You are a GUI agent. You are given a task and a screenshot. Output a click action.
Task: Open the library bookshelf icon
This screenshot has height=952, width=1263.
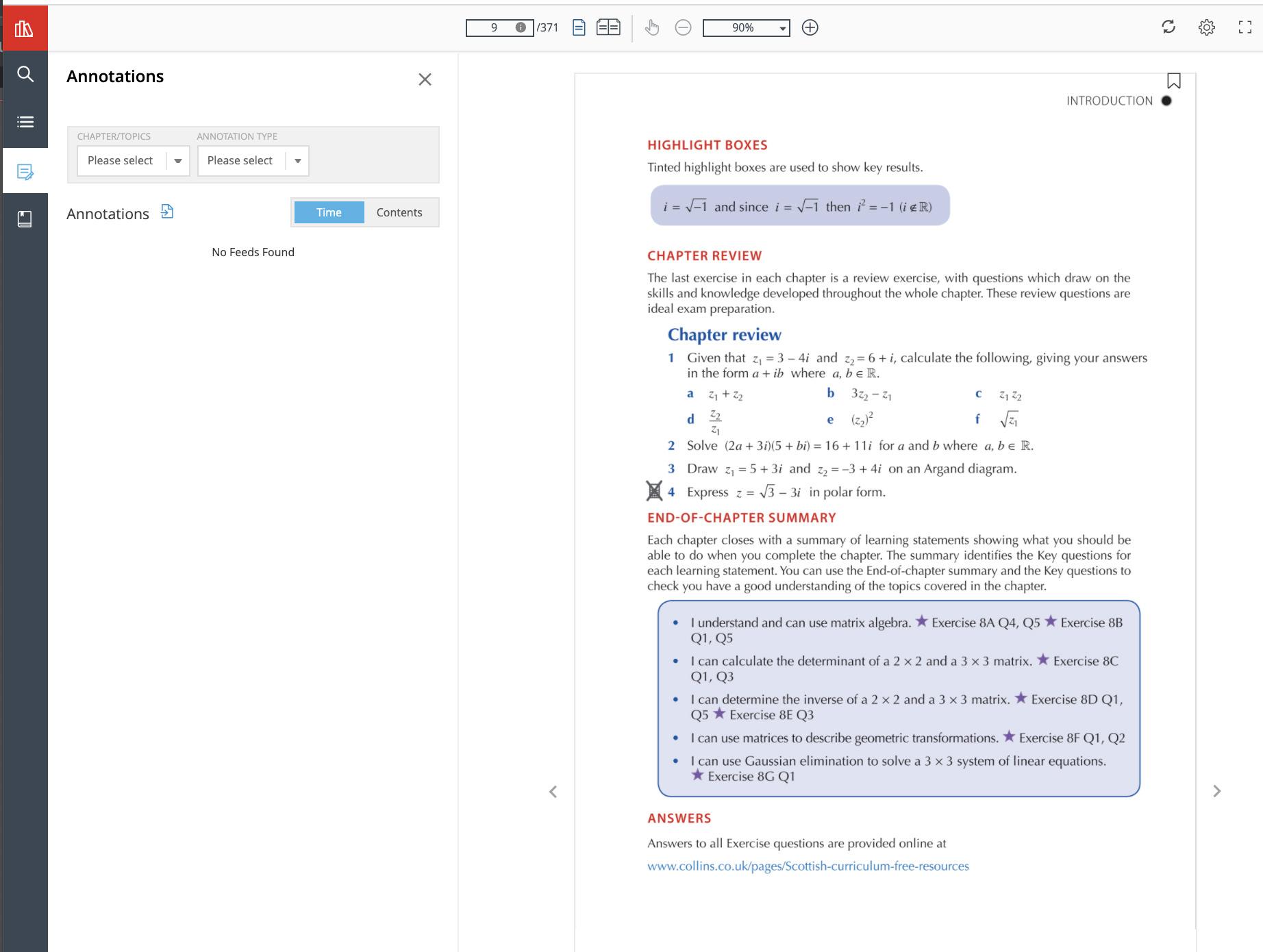click(x=24, y=28)
